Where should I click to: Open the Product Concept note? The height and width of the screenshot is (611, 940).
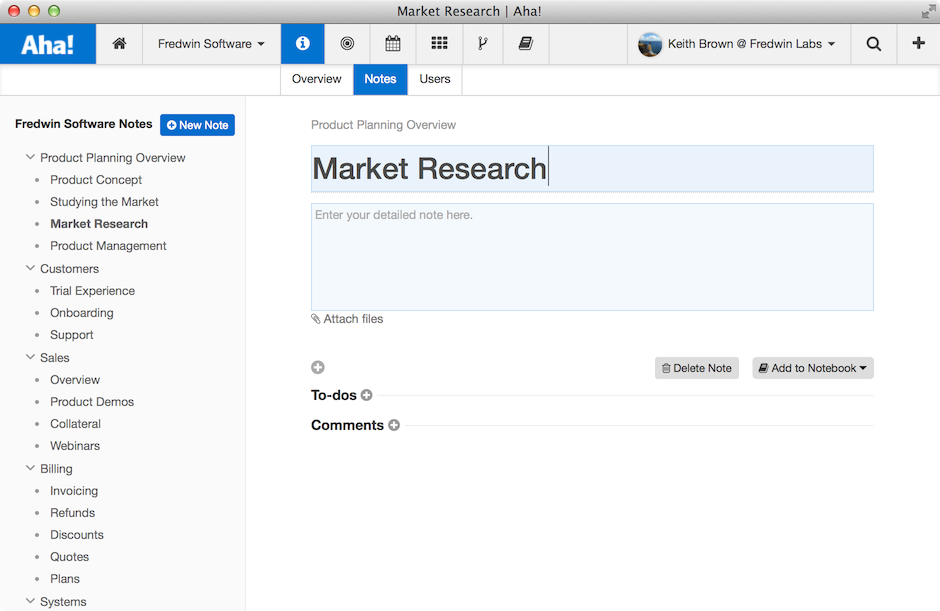(96, 180)
